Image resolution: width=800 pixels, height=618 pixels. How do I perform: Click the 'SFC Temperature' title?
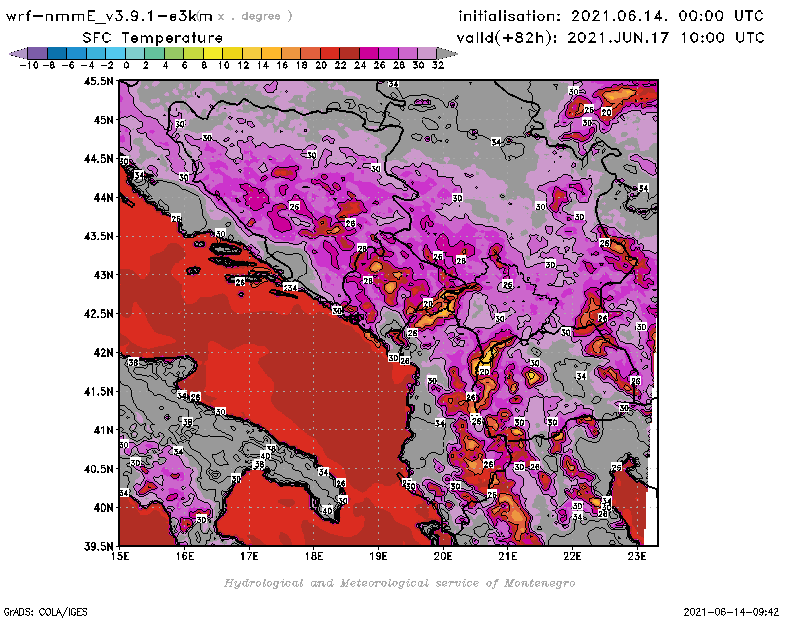click(x=153, y=38)
